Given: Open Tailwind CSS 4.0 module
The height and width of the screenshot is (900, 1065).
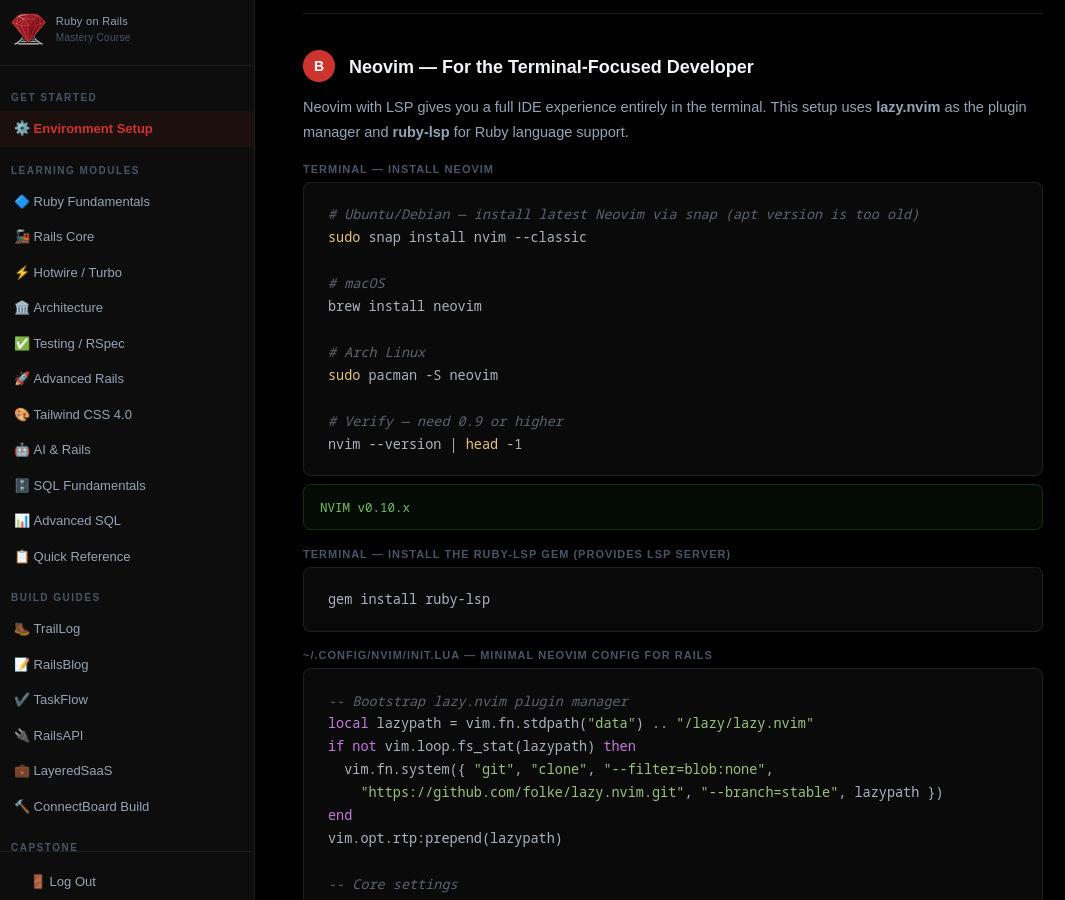Looking at the screenshot, I should tap(127, 414).
